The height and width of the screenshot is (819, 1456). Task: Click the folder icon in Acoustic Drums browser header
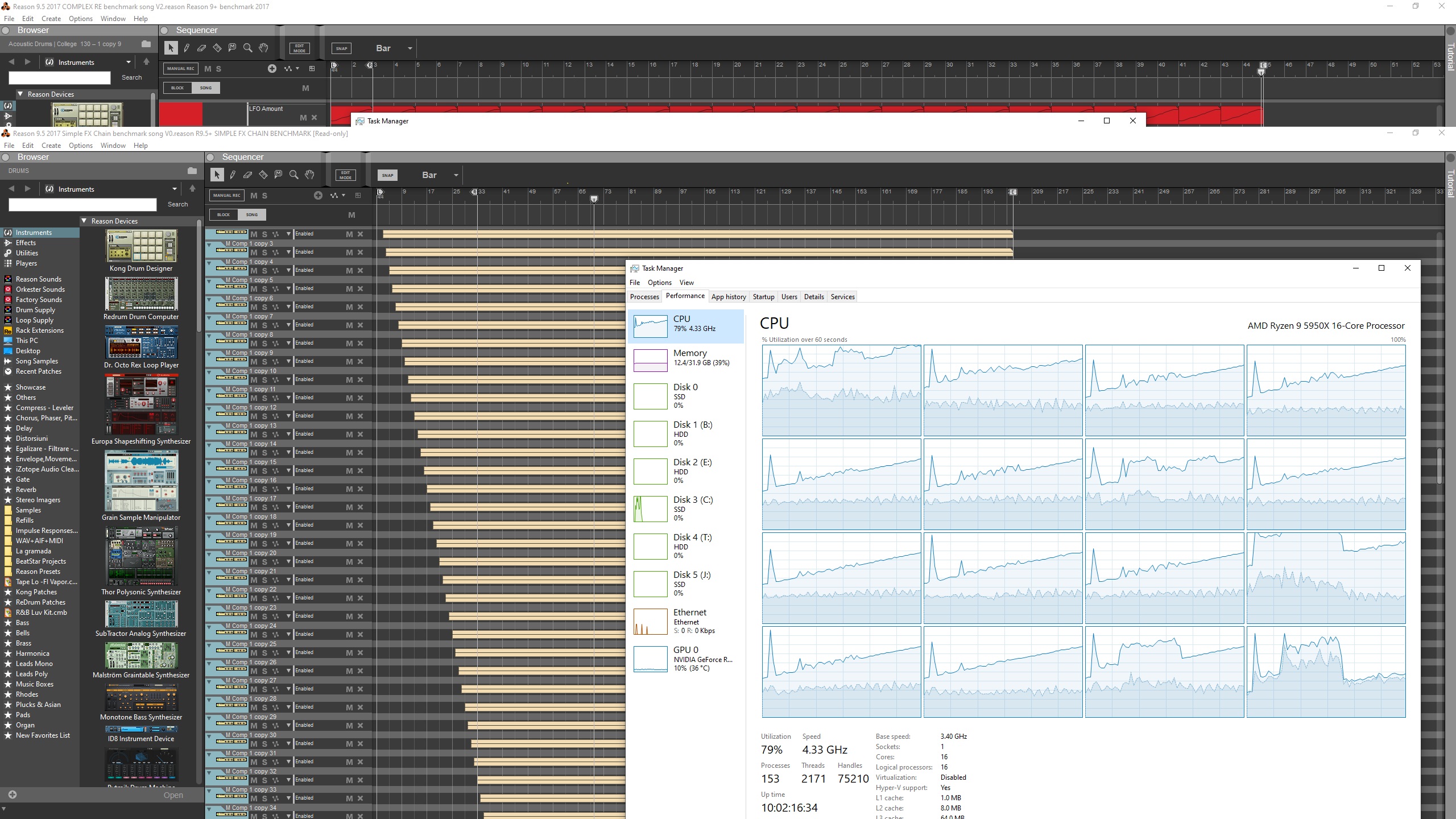click(146, 44)
